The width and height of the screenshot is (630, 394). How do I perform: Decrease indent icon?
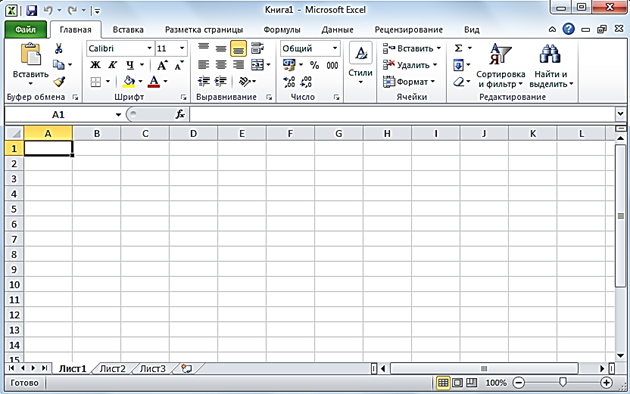pos(204,82)
